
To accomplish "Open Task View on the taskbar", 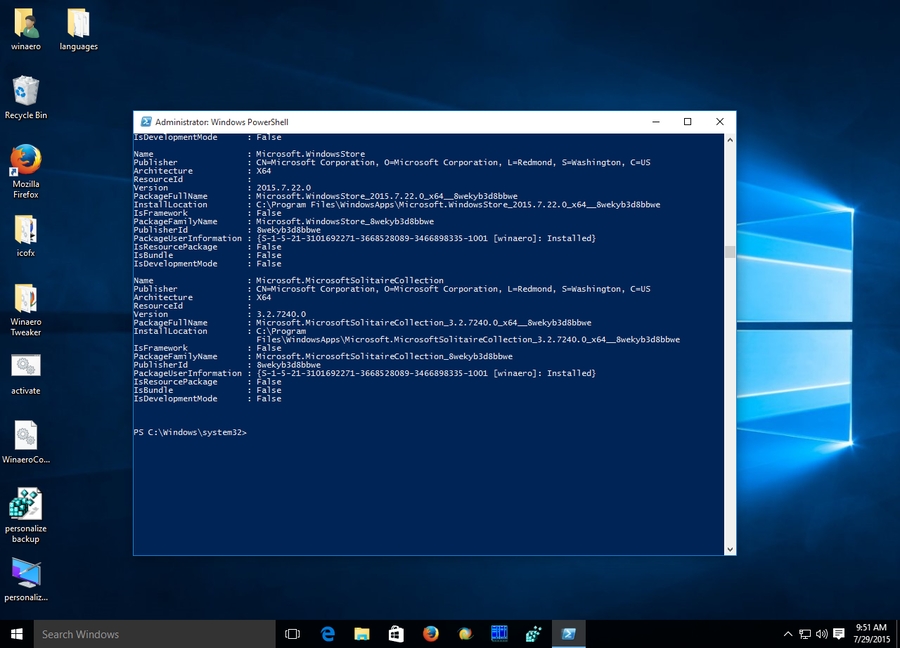I will pyautogui.click(x=292, y=634).
